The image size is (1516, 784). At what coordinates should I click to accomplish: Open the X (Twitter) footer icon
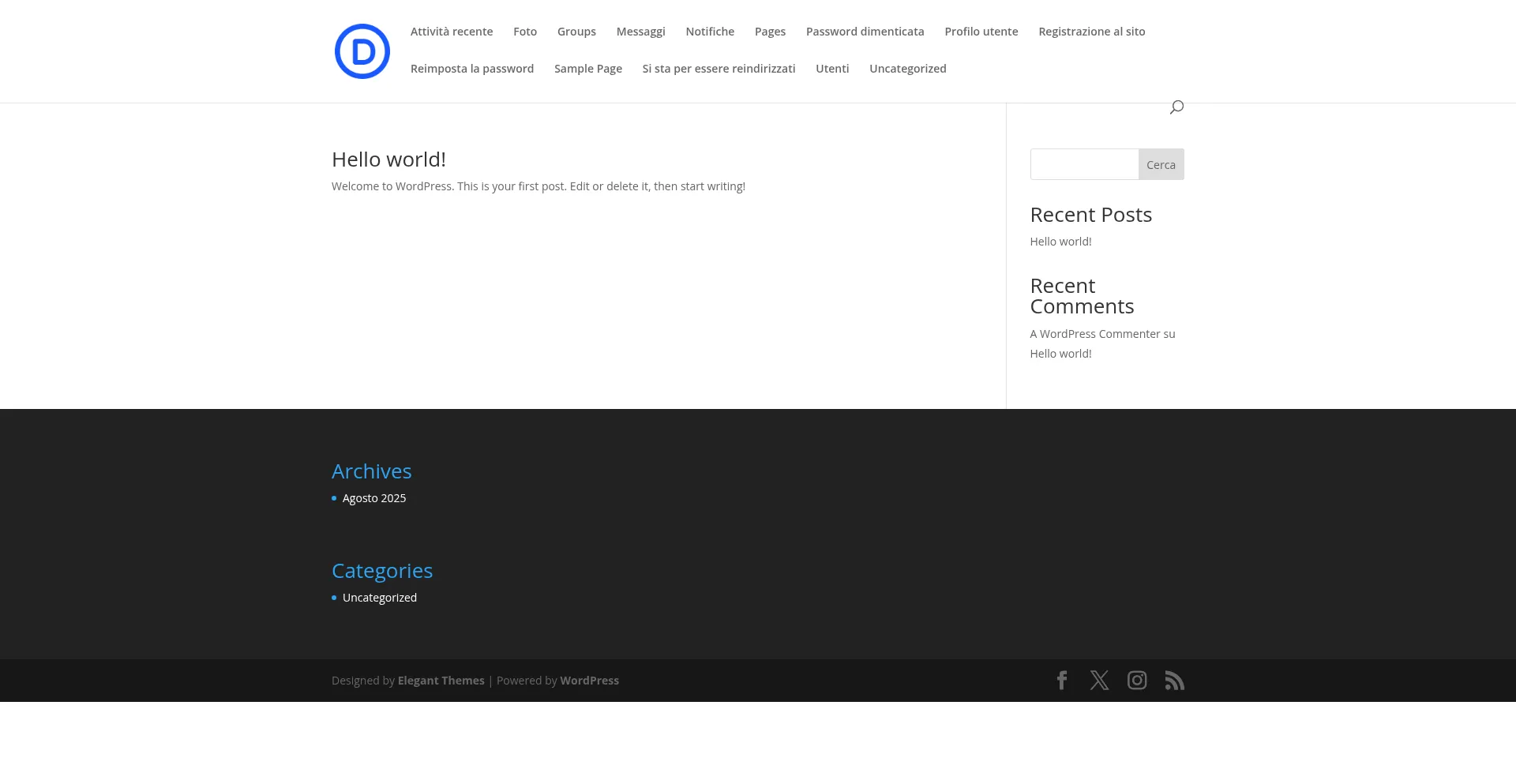tap(1099, 681)
